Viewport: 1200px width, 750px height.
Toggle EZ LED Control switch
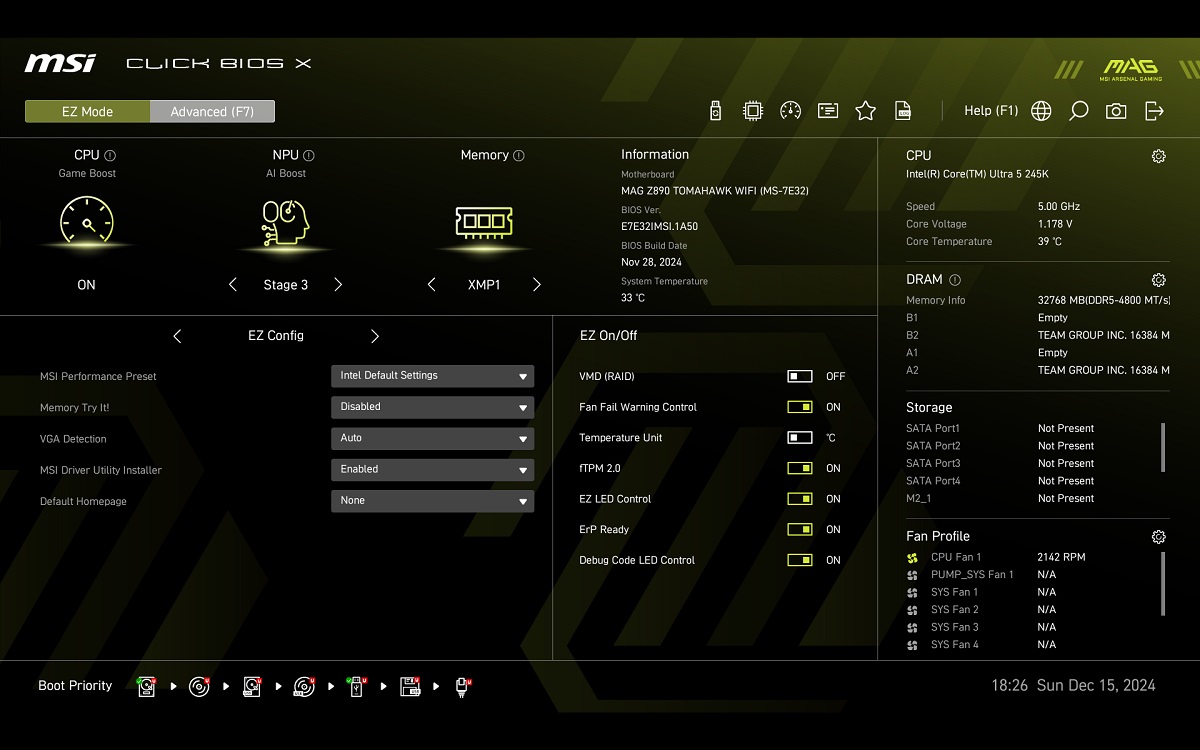(x=800, y=499)
